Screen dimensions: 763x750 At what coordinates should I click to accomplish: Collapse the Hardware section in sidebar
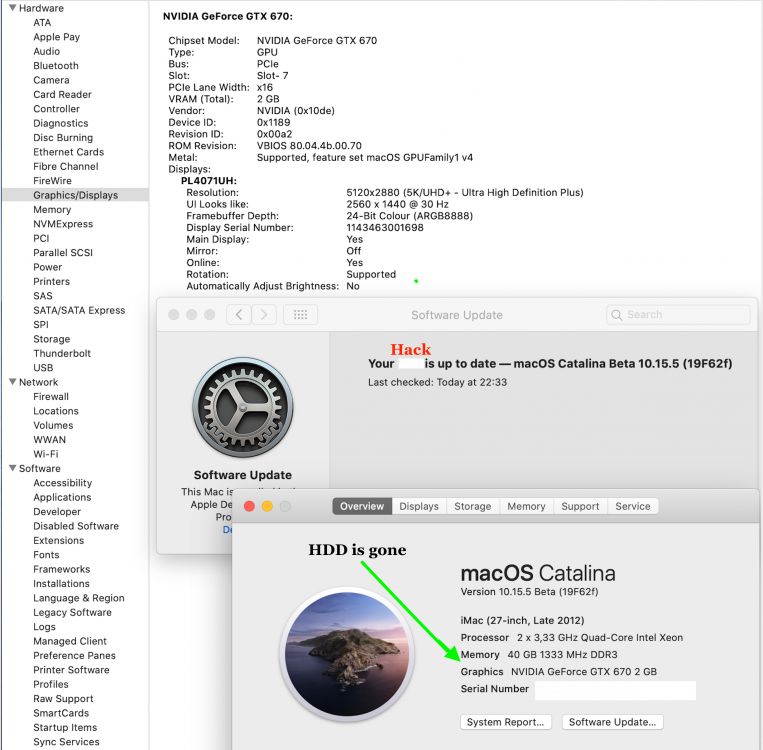click(x=13, y=8)
